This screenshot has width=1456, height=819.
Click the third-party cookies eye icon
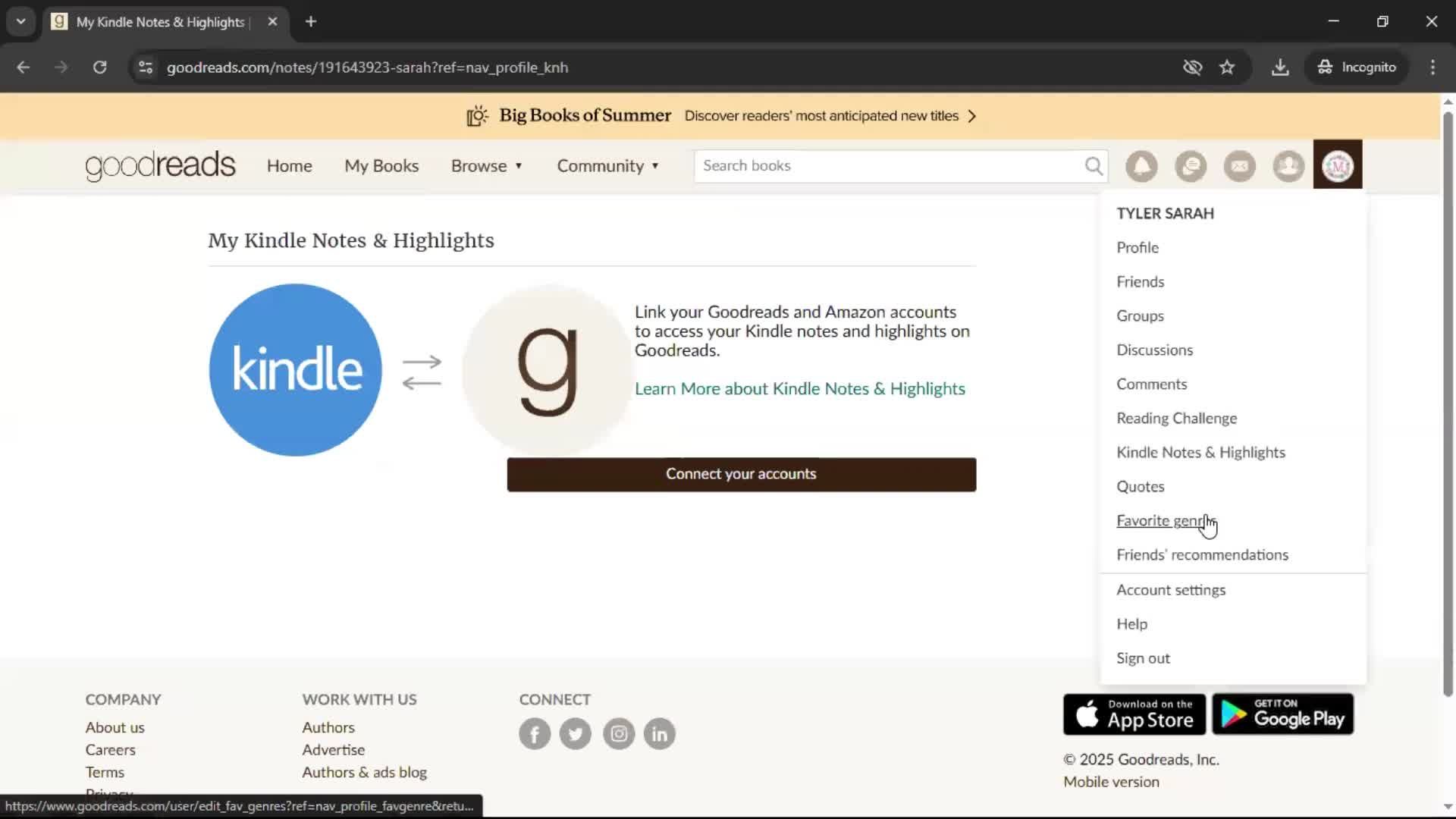tap(1193, 67)
